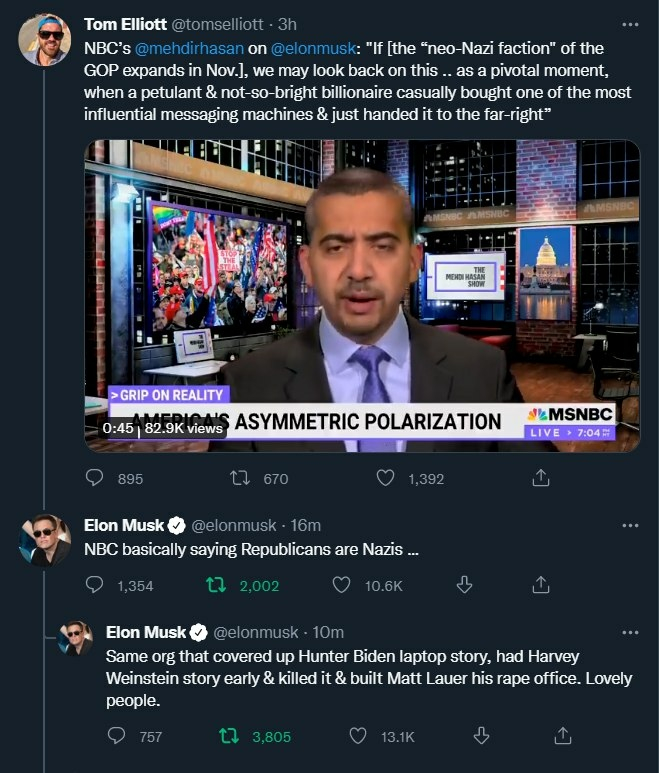
Task: Open more options on Musk's 10m tweet
Action: click(x=629, y=632)
